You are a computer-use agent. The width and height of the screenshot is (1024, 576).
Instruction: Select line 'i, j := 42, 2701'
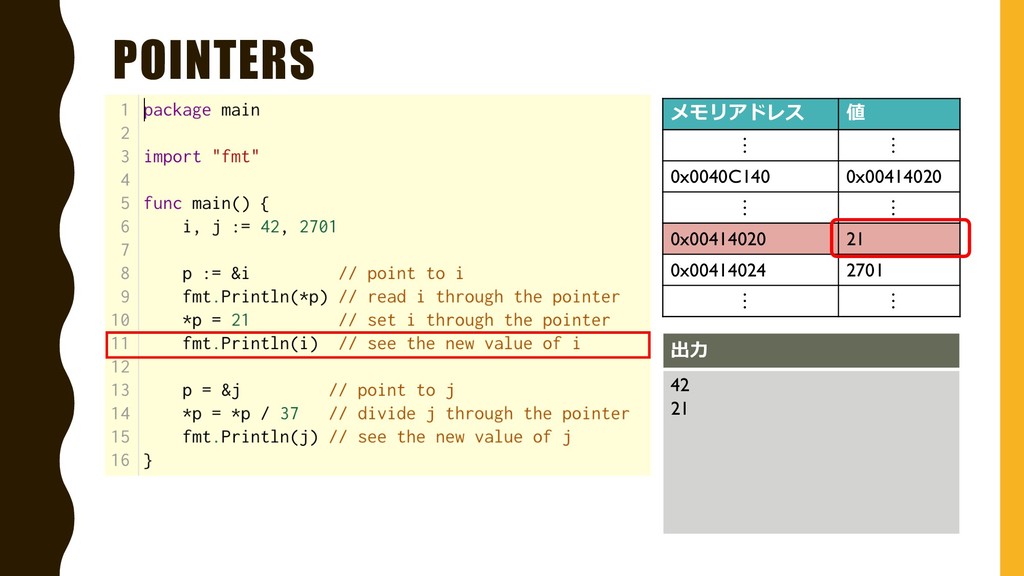tap(259, 227)
